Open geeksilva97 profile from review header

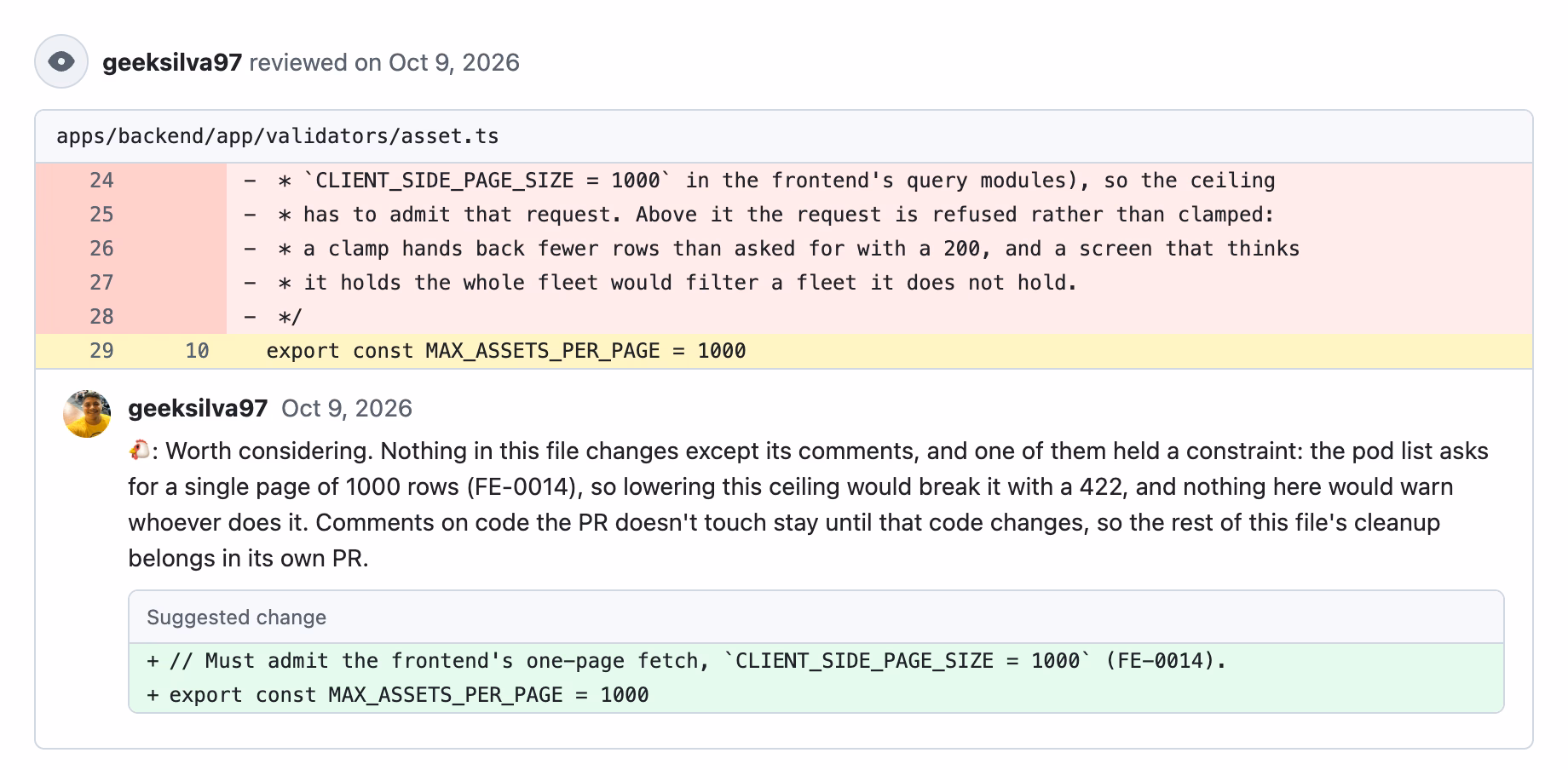(172, 63)
